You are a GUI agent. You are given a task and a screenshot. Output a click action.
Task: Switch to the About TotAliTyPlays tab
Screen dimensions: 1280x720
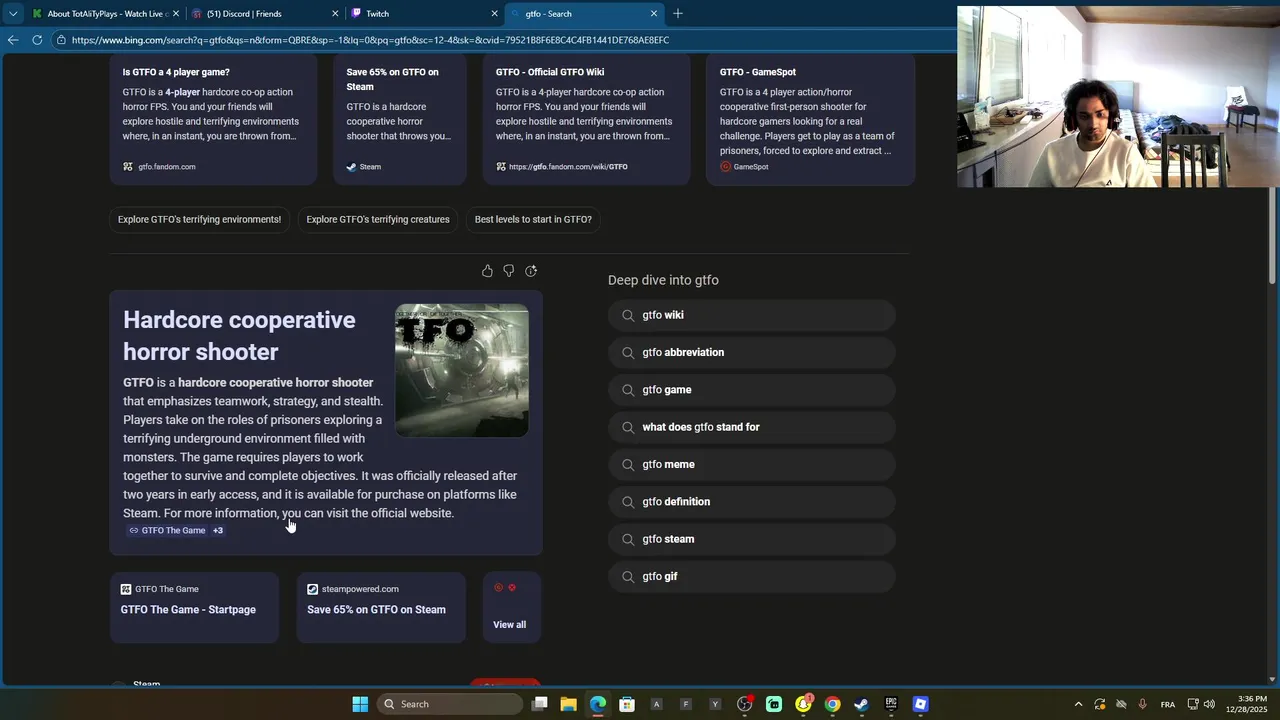(x=105, y=13)
